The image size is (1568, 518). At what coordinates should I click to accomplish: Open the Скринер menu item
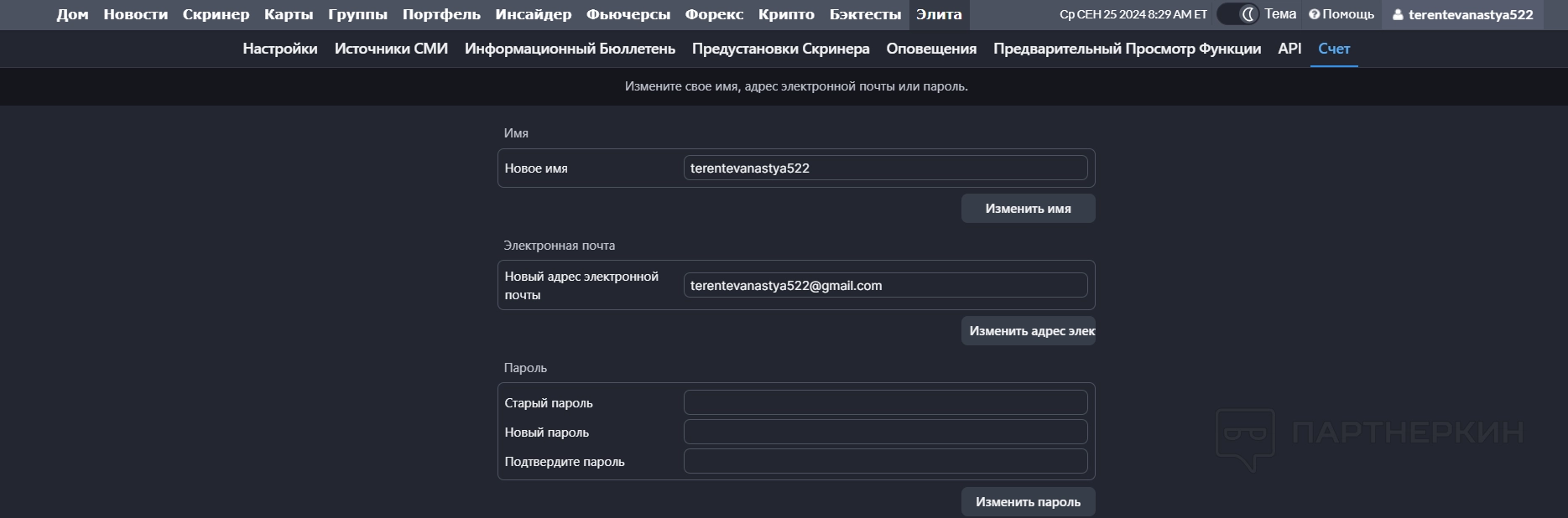coord(216,14)
